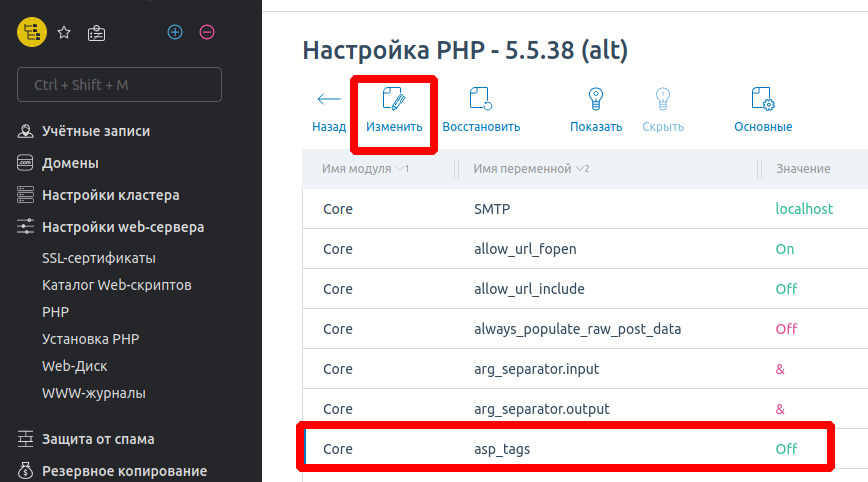Screen dimensions: 868x482
Task: Click Off value of always_populate_raw_post_data
Action: [x=787, y=329]
